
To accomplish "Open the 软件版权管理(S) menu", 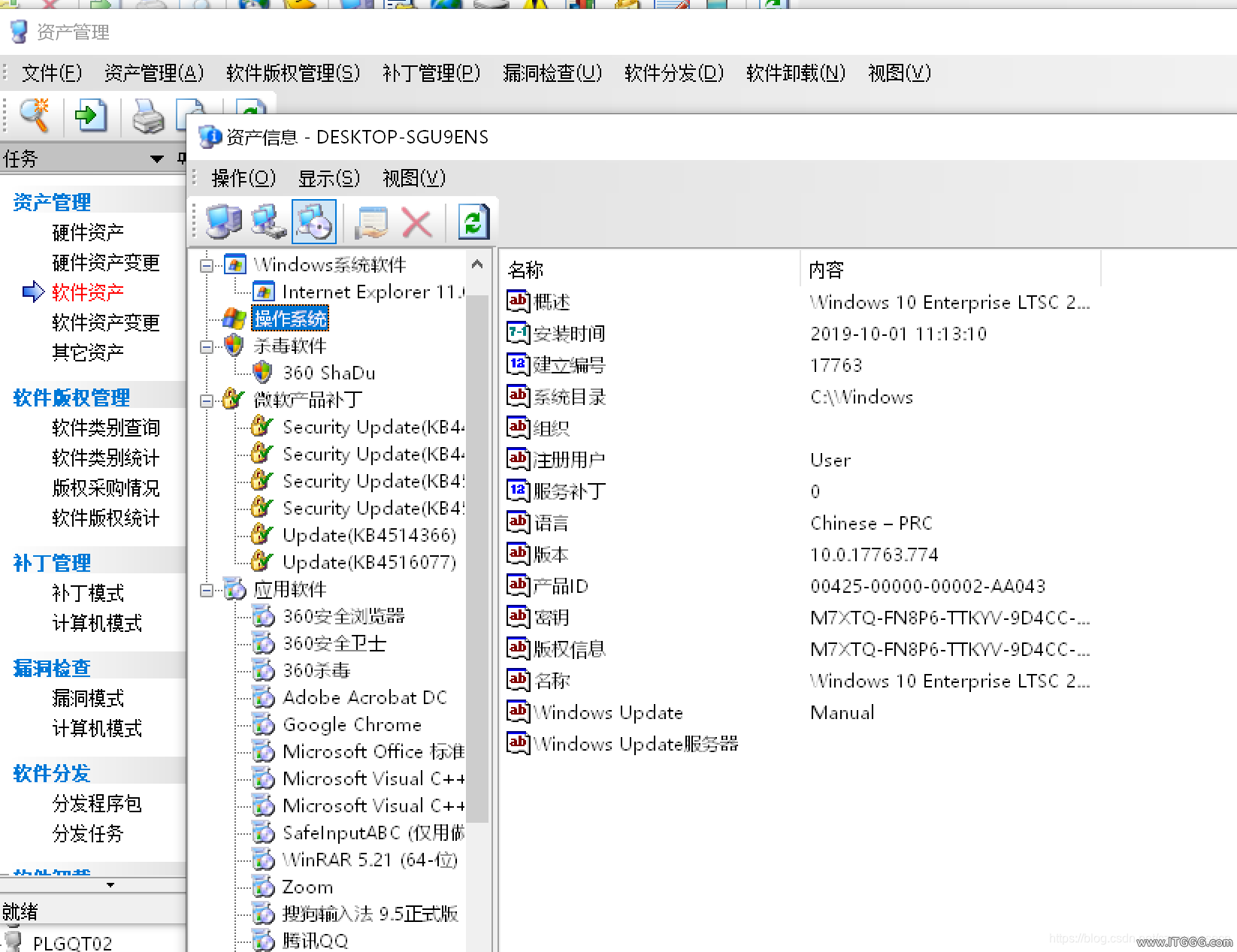I will pos(293,73).
